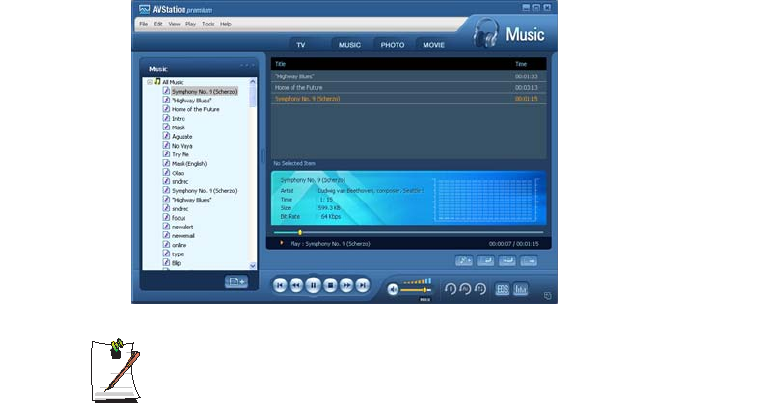Click the small mode-switch icon in the bottom corner
This screenshot has height=407, width=782.
547,296
